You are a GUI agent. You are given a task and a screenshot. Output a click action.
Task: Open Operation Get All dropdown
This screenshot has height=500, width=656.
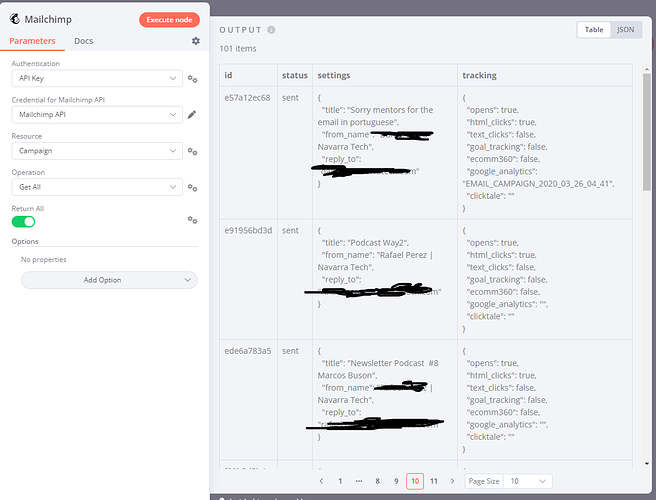pyautogui.click(x=97, y=187)
